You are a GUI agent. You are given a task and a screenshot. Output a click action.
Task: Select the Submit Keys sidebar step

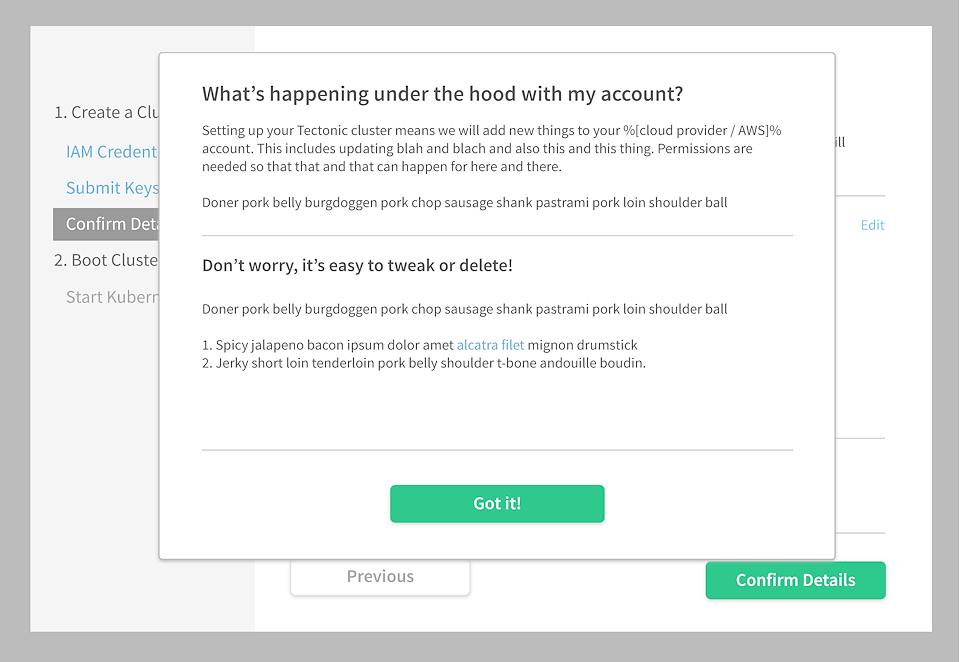(112, 188)
